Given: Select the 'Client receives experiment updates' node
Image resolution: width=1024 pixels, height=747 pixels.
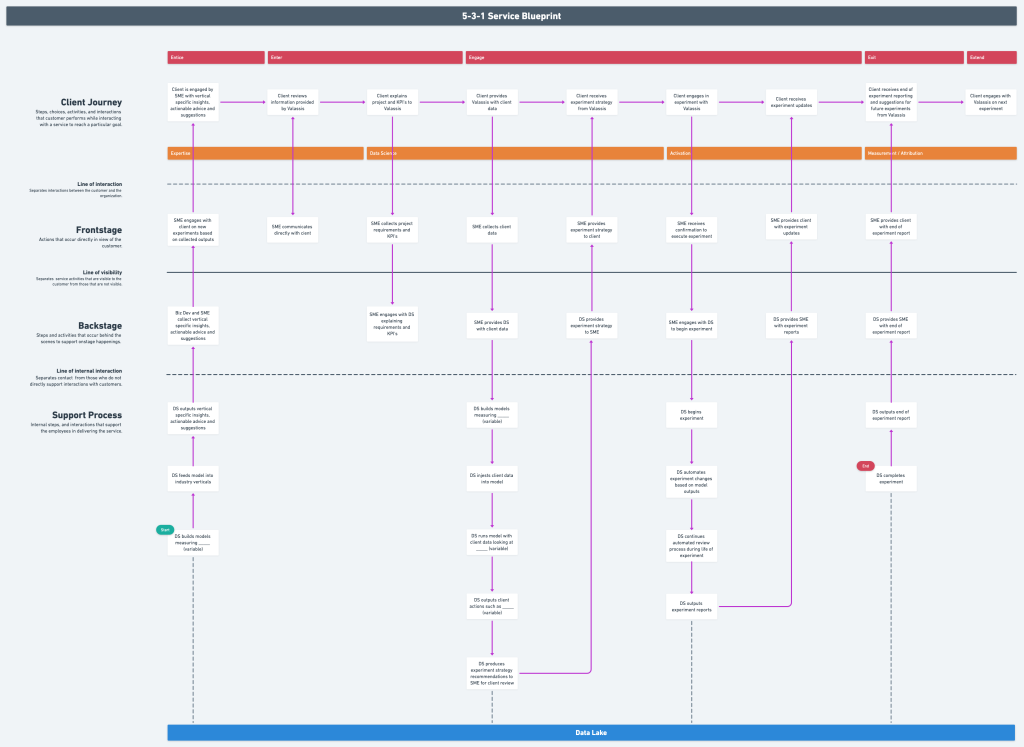Looking at the screenshot, I should click(790, 100).
